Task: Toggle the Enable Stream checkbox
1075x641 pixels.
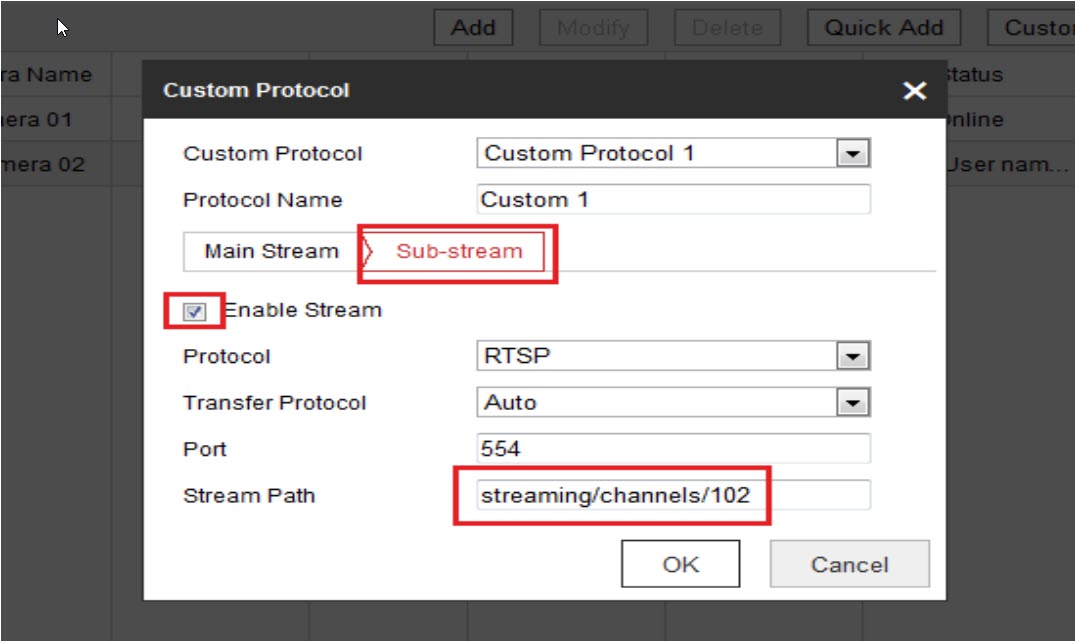Action: (195, 312)
